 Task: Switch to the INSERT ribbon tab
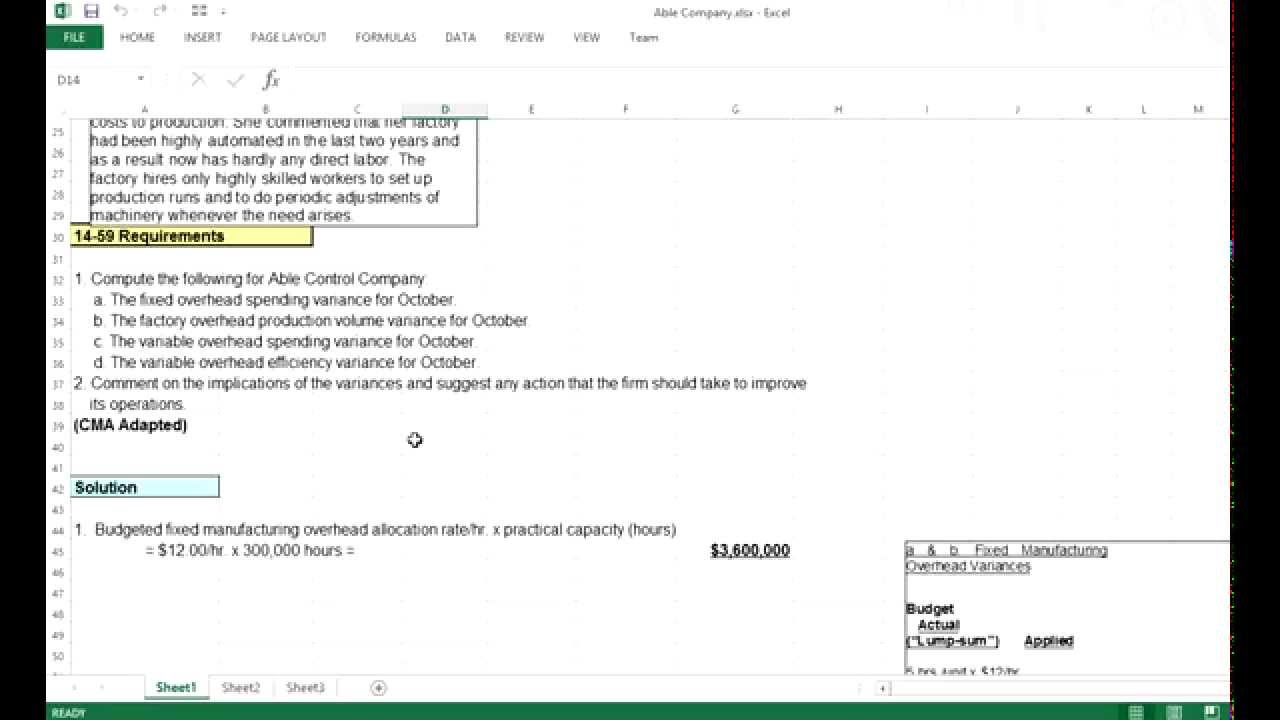coord(203,37)
